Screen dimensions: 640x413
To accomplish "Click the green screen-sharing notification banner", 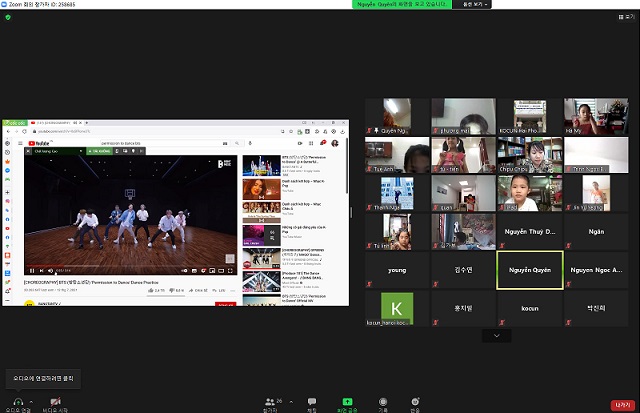I will click(402, 4).
